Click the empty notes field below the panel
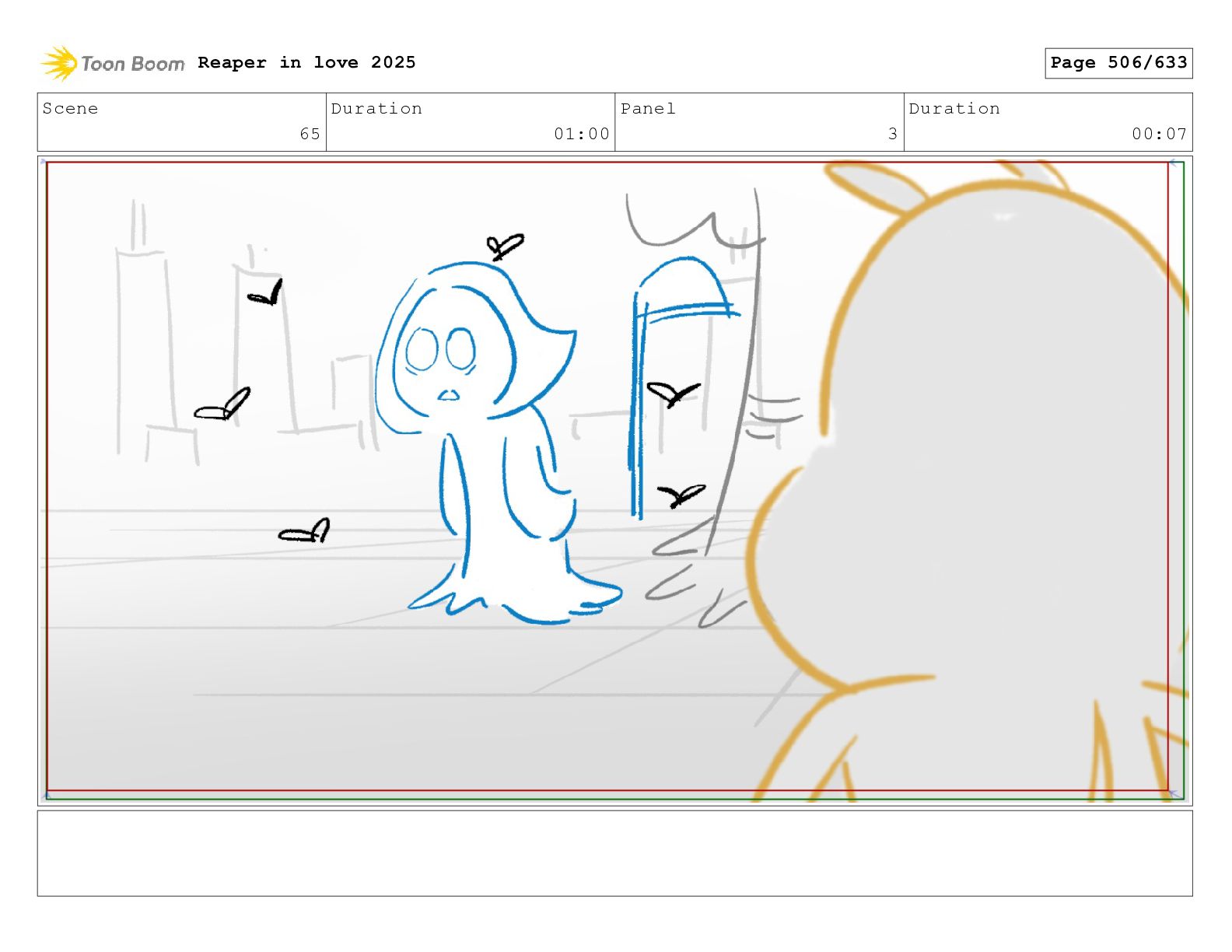1232x952 pixels. tap(614, 853)
